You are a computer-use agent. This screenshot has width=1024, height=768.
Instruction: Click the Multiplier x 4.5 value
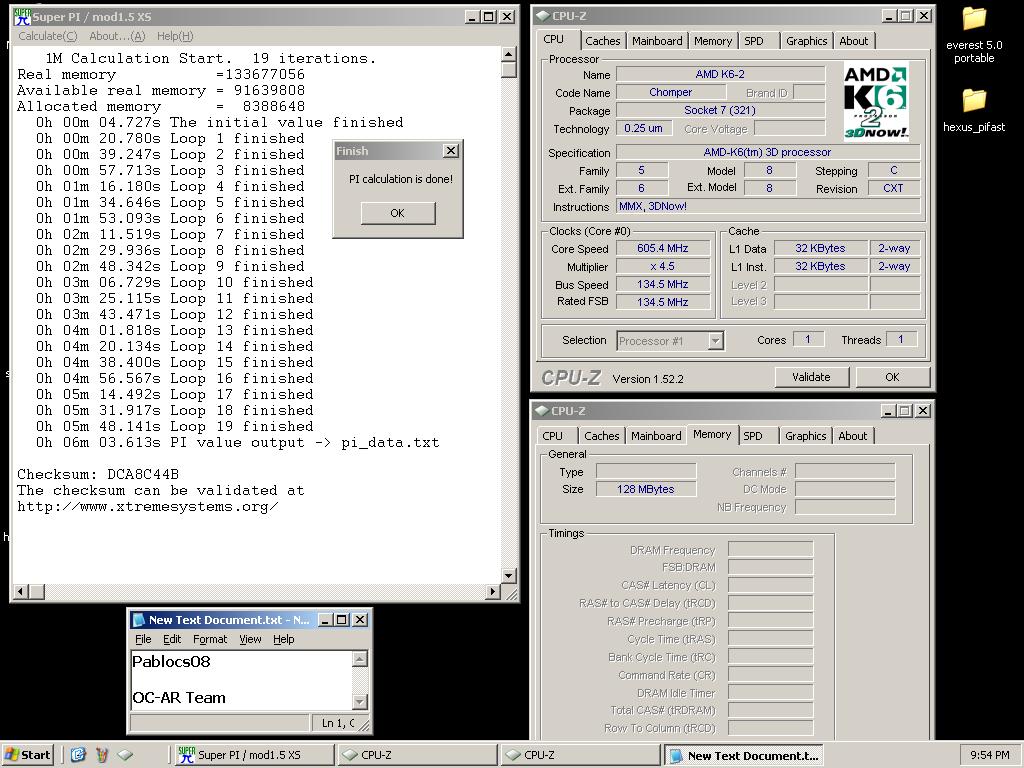(x=663, y=266)
